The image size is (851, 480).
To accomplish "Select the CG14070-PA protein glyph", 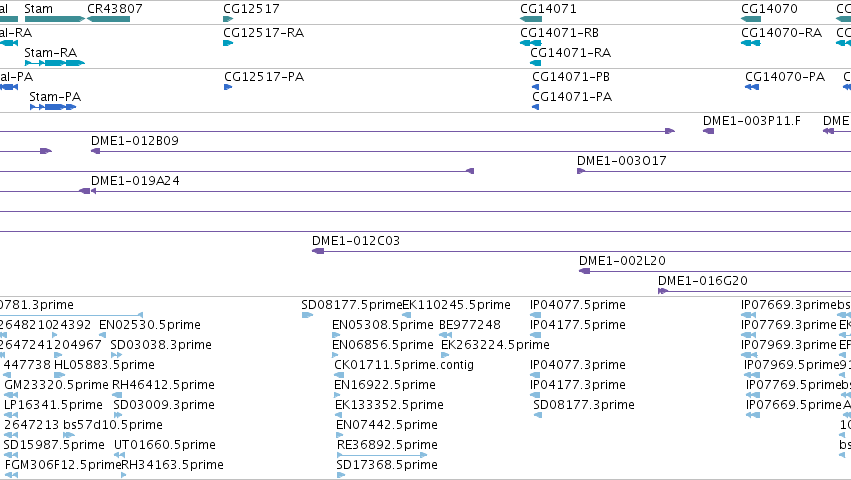I will tap(752, 87).
